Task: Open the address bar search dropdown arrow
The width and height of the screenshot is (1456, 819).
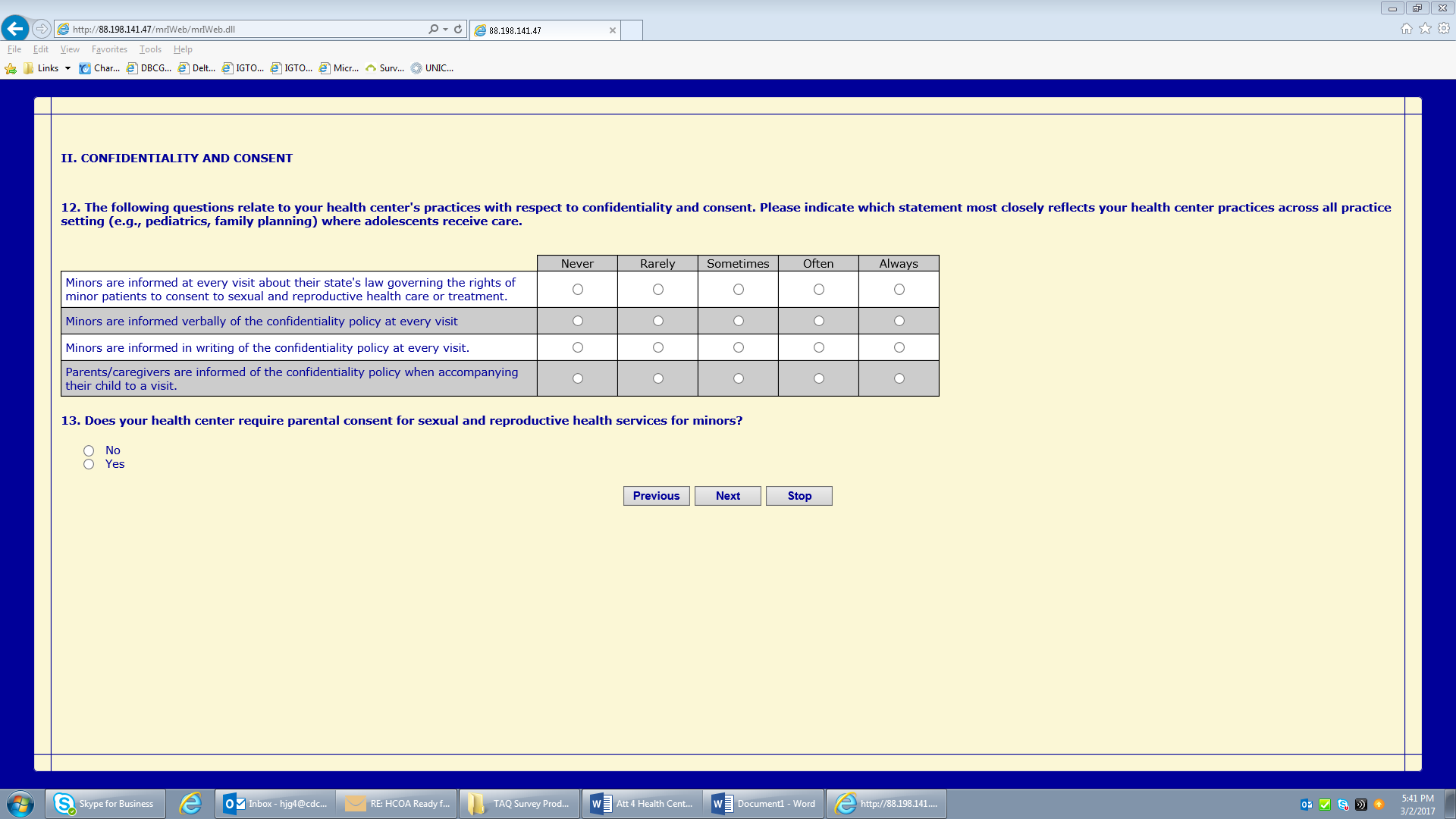Action: [446, 30]
